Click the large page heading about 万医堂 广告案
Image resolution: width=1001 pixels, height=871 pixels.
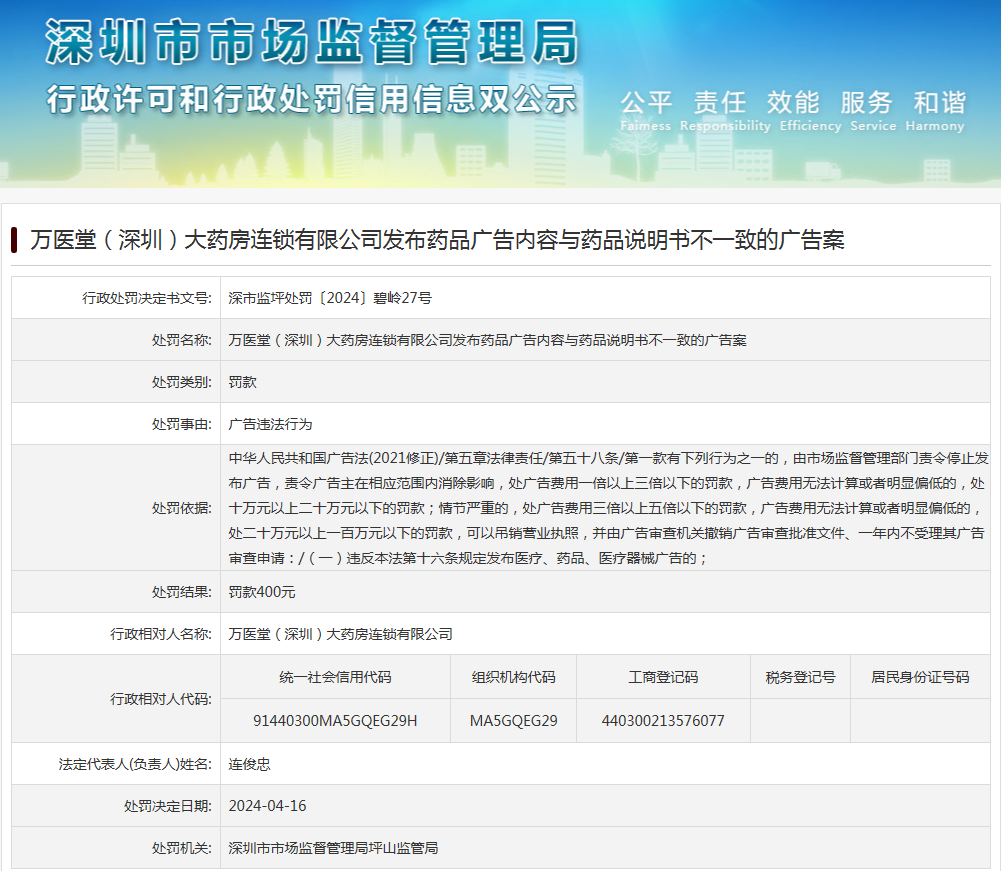(437, 240)
